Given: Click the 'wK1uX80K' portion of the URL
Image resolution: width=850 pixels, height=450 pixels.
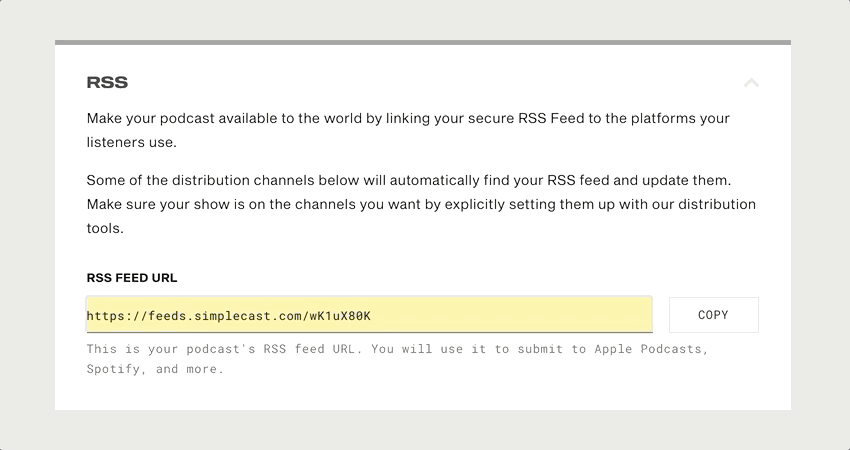Looking at the screenshot, I should point(340,316).
